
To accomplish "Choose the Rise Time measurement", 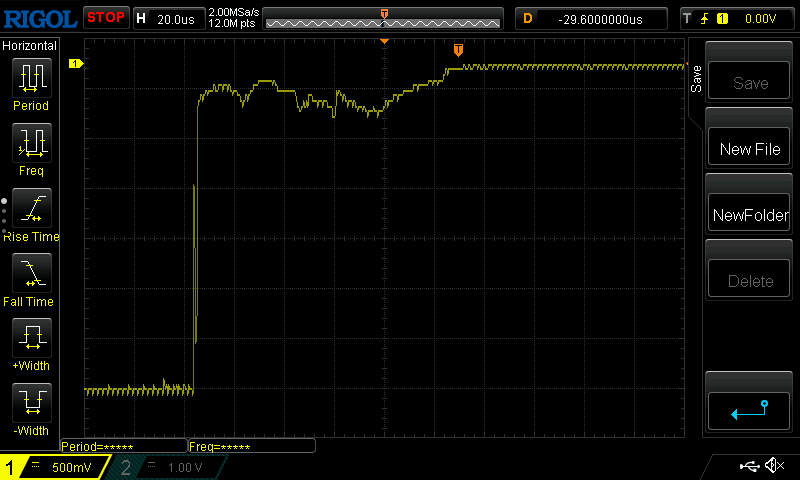I will (x=30, y=213).
